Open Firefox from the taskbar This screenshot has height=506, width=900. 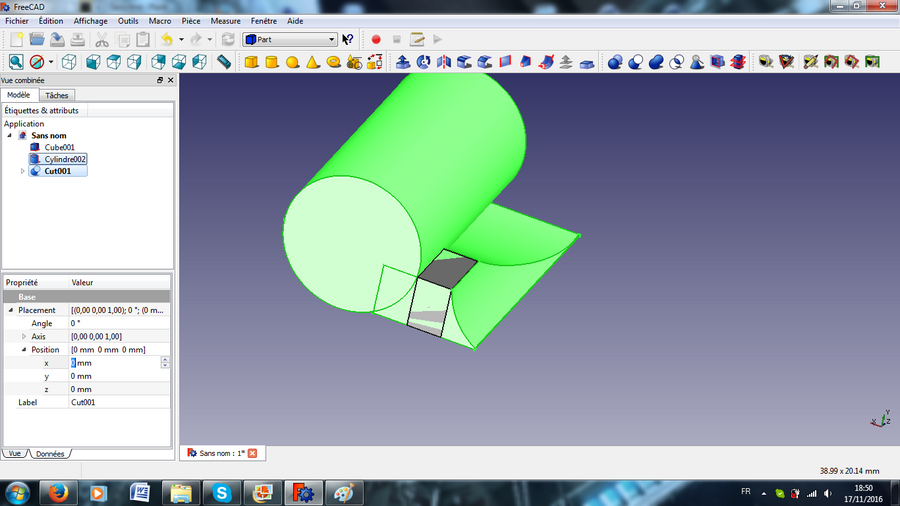[x=56, y=492]
